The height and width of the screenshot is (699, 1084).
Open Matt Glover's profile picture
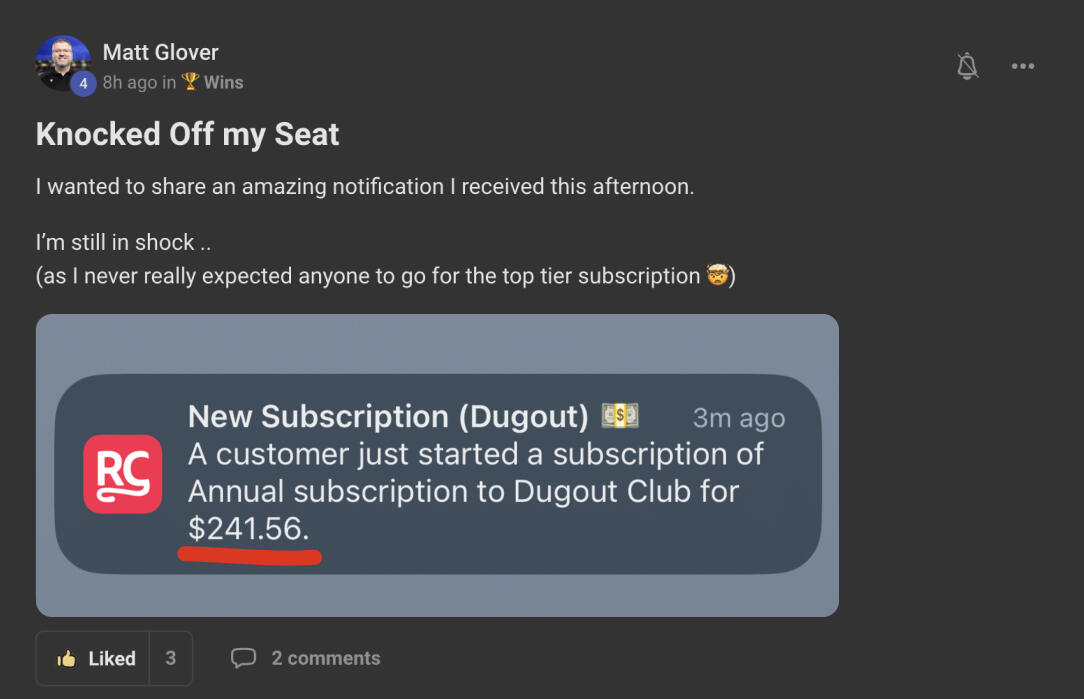coord(62,61)
